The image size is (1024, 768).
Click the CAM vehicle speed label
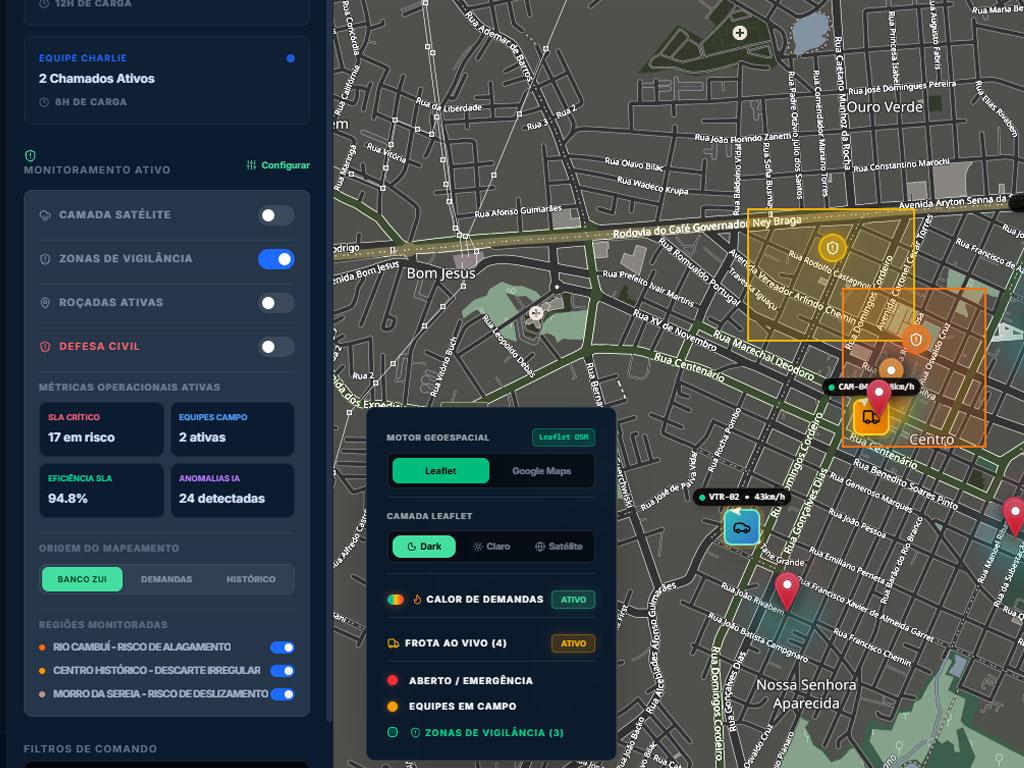pos(871,387)
